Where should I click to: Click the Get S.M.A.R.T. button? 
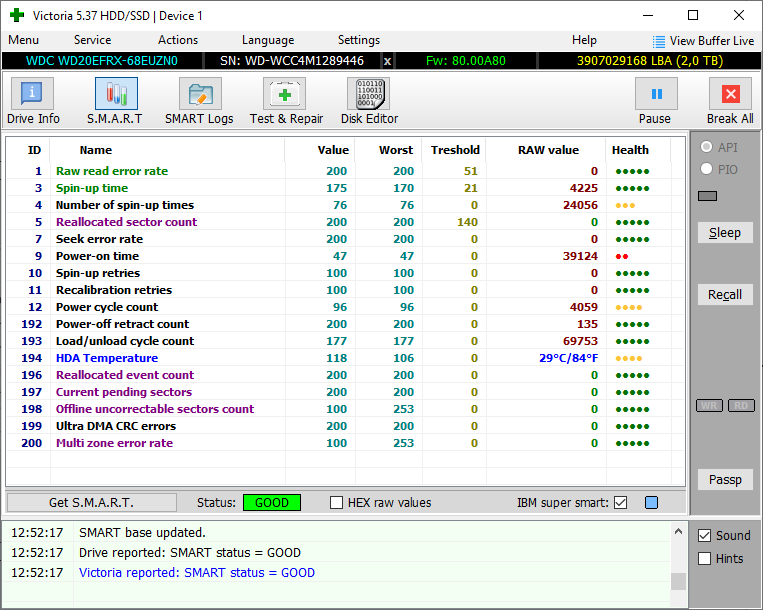pyautogui.click(x=91, y=502)
